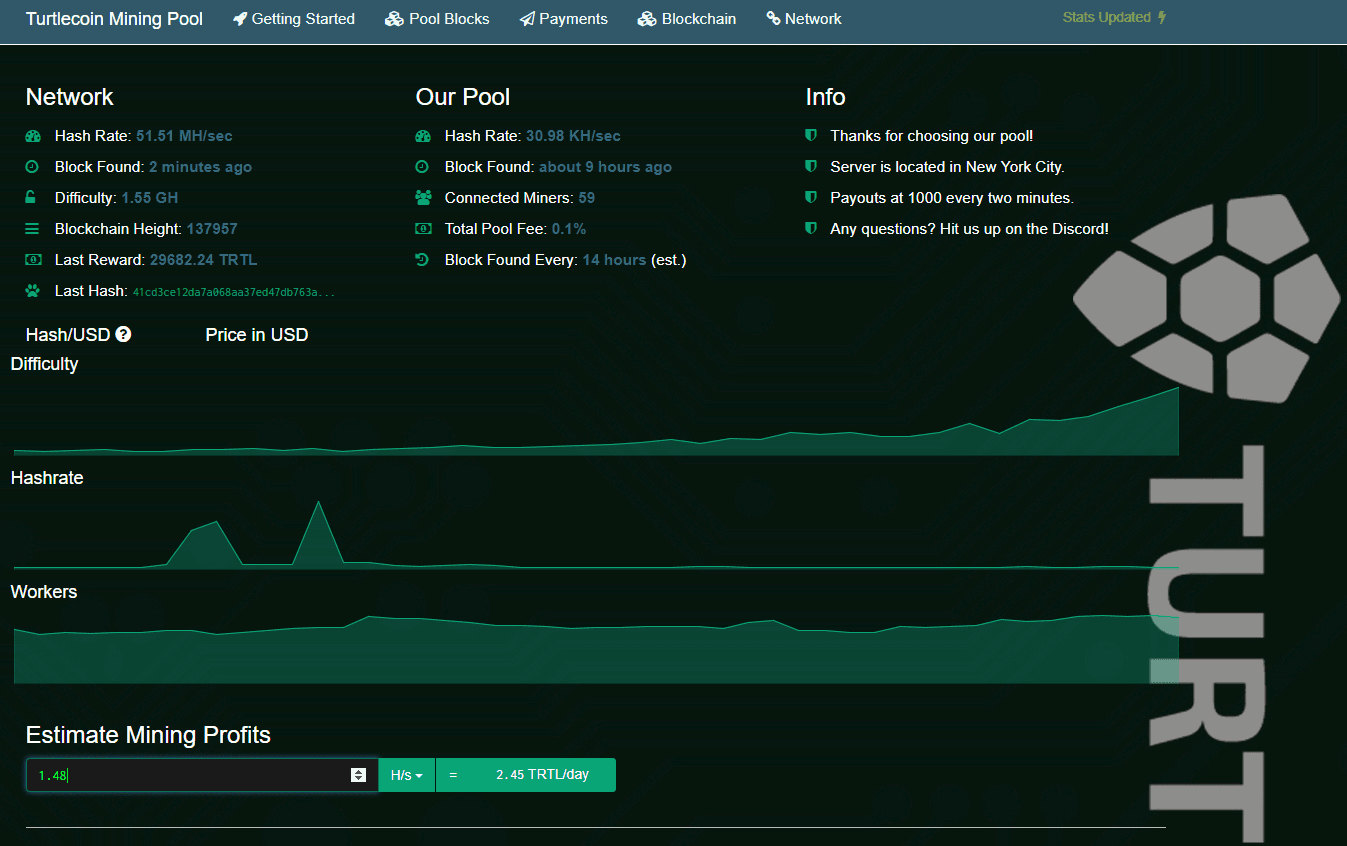The width and height of the screenshot is (1347, 846).
Task: Go to the Pool Blocks tab
Action: [449, 19]
